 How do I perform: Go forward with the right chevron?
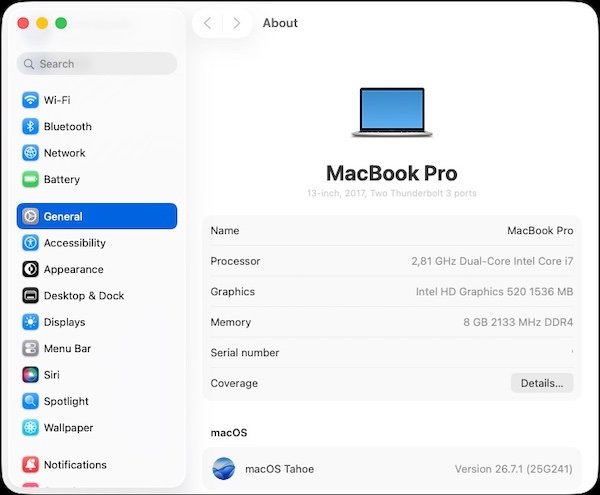point(236,23)
